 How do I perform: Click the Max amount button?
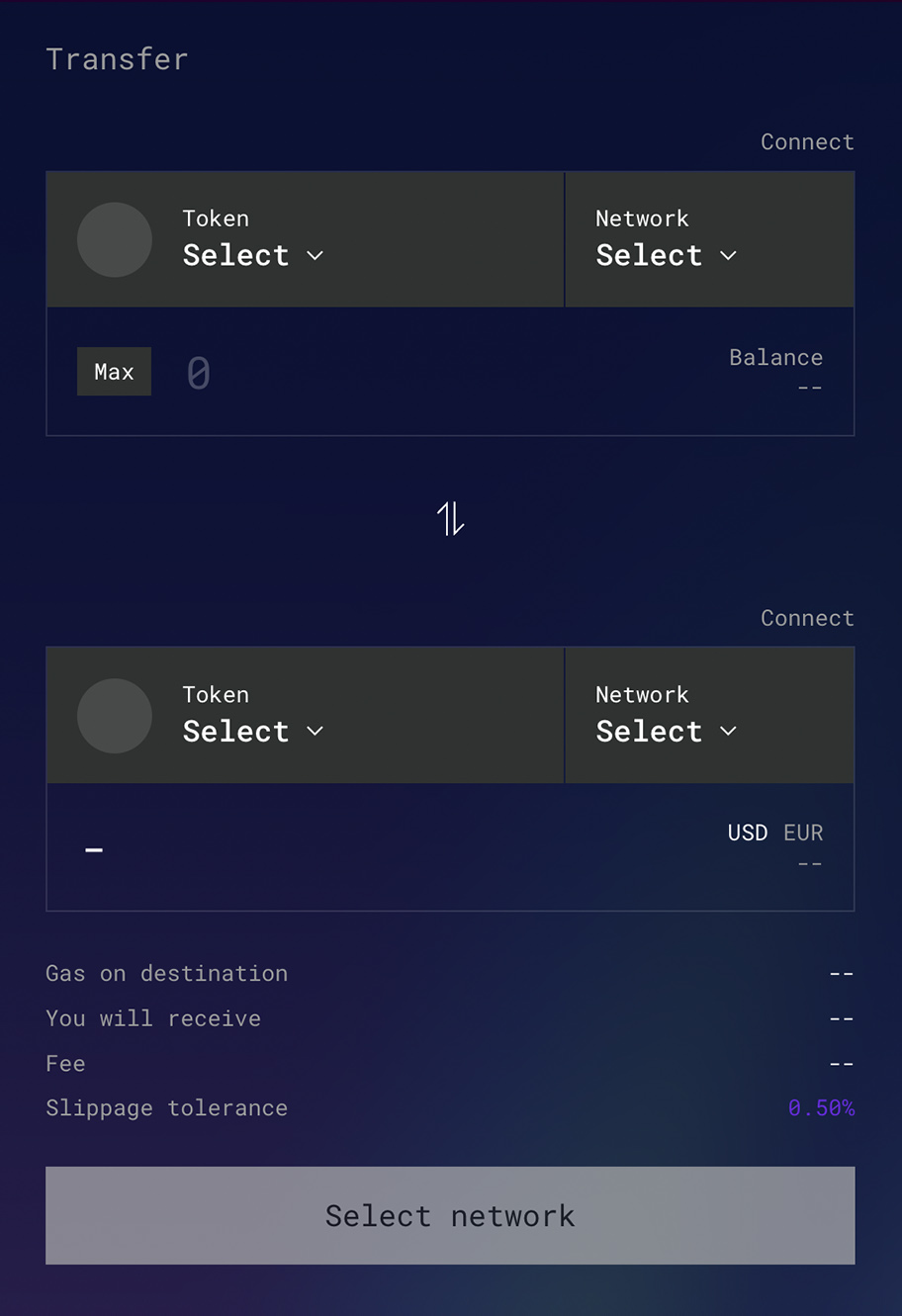point(114,372)
